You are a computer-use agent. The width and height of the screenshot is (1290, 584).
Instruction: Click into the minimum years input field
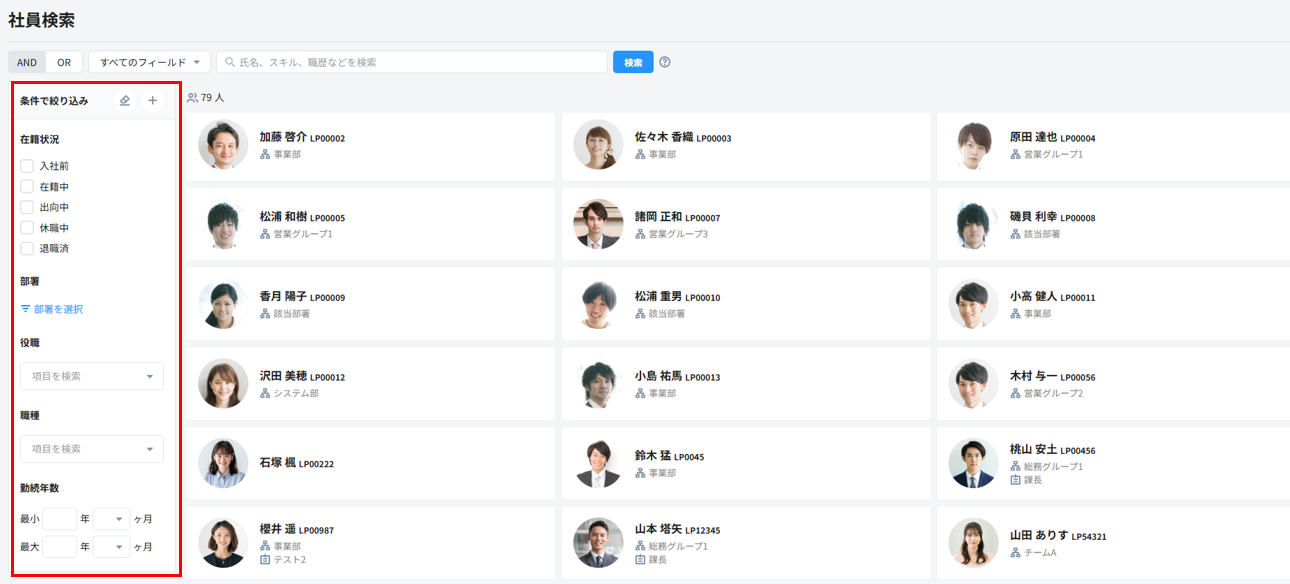tap(59, 519)
